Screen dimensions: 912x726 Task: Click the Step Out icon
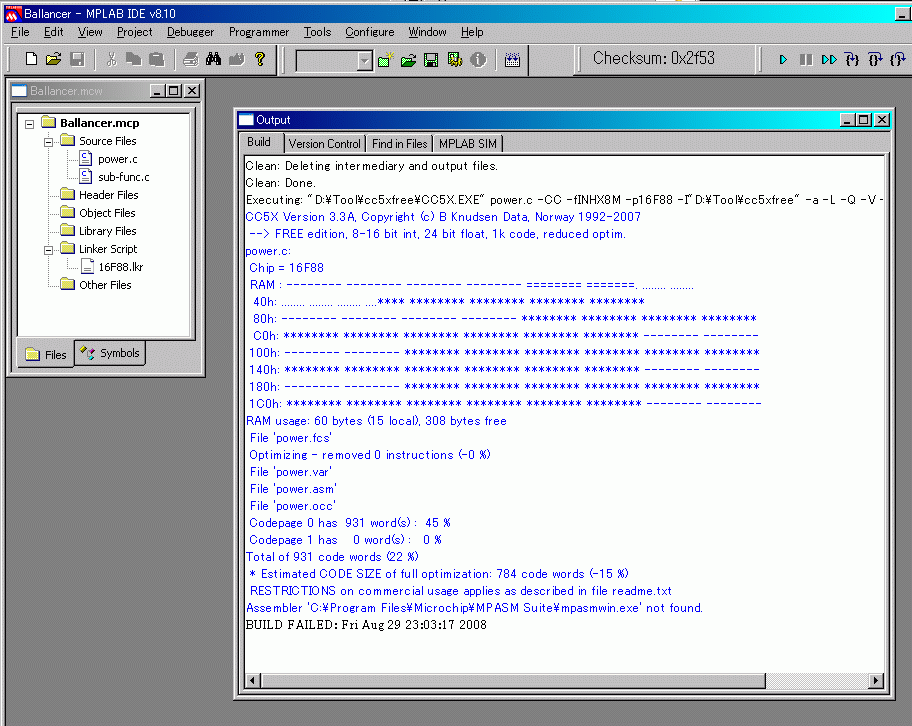897,59
